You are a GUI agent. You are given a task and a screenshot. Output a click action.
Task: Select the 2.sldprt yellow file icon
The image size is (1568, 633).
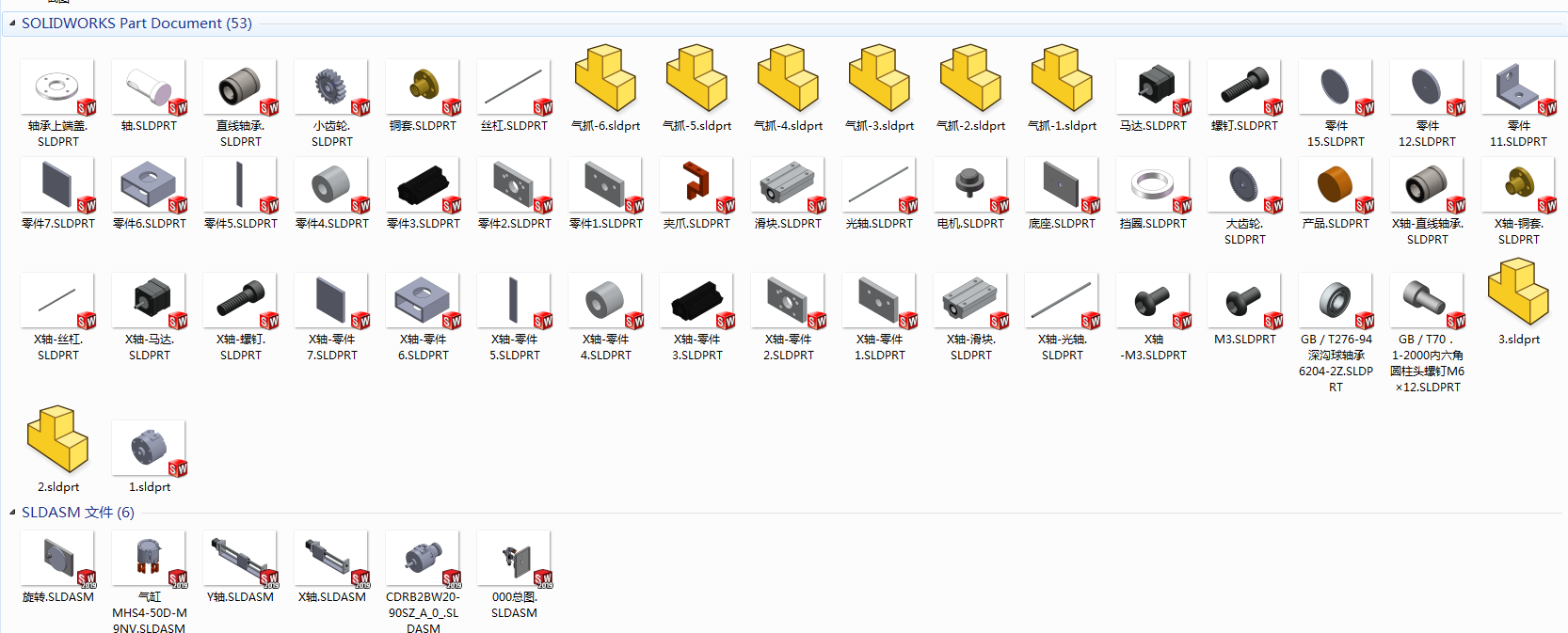pyautogui.click(x=58, y=439)
